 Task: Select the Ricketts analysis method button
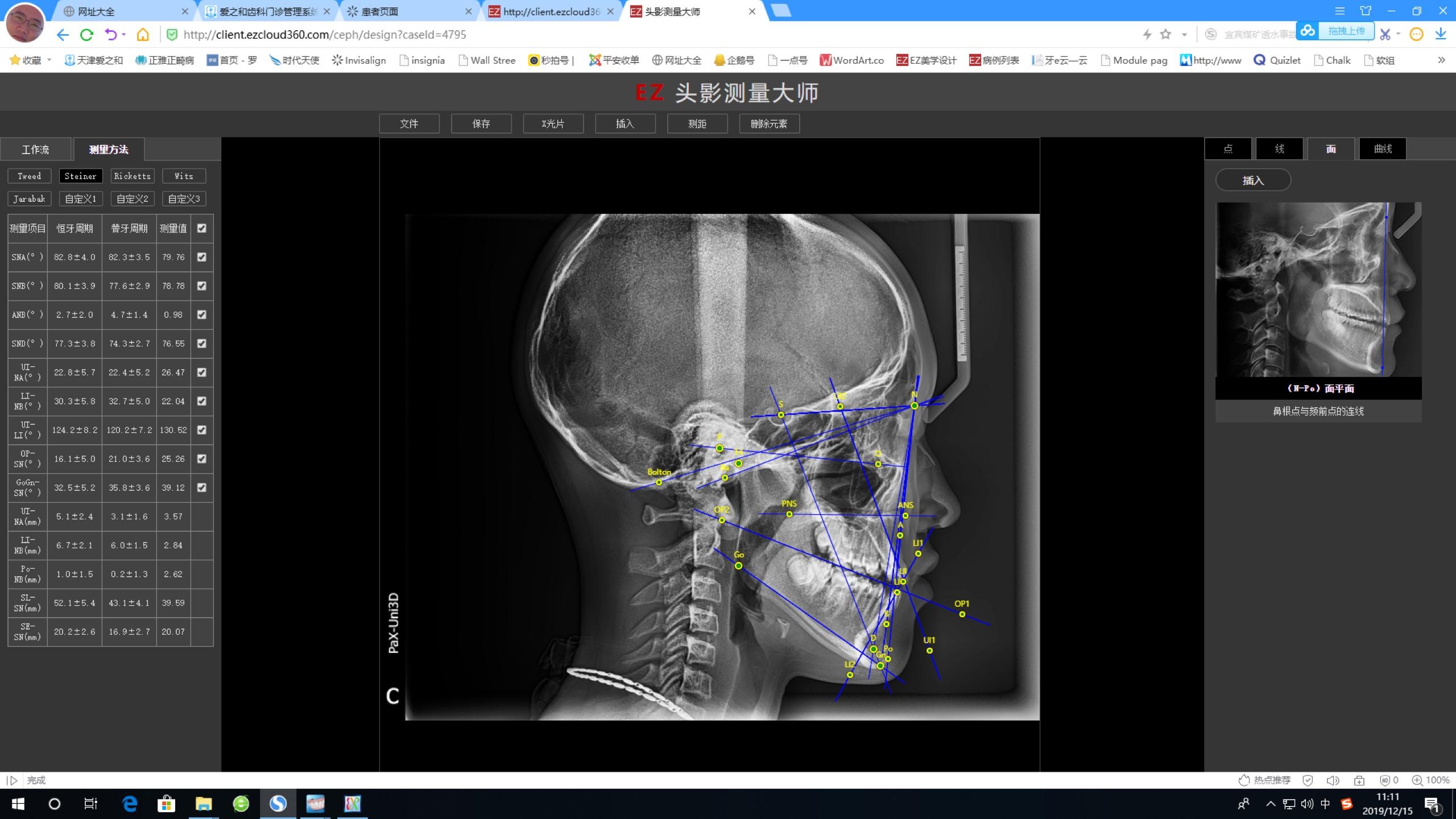(132, 176)
